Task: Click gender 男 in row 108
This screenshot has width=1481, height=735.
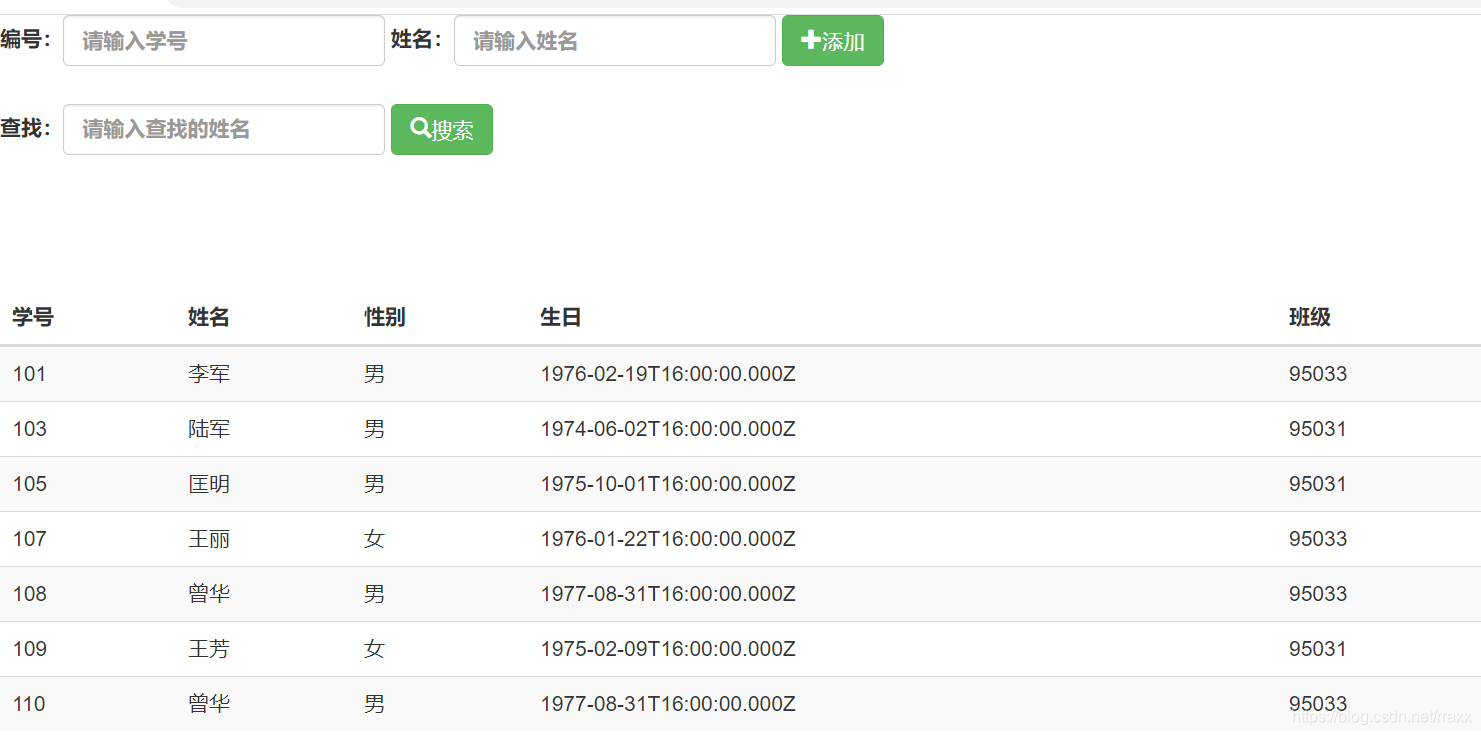Action: pyautogui.click(x=374, y=594)
